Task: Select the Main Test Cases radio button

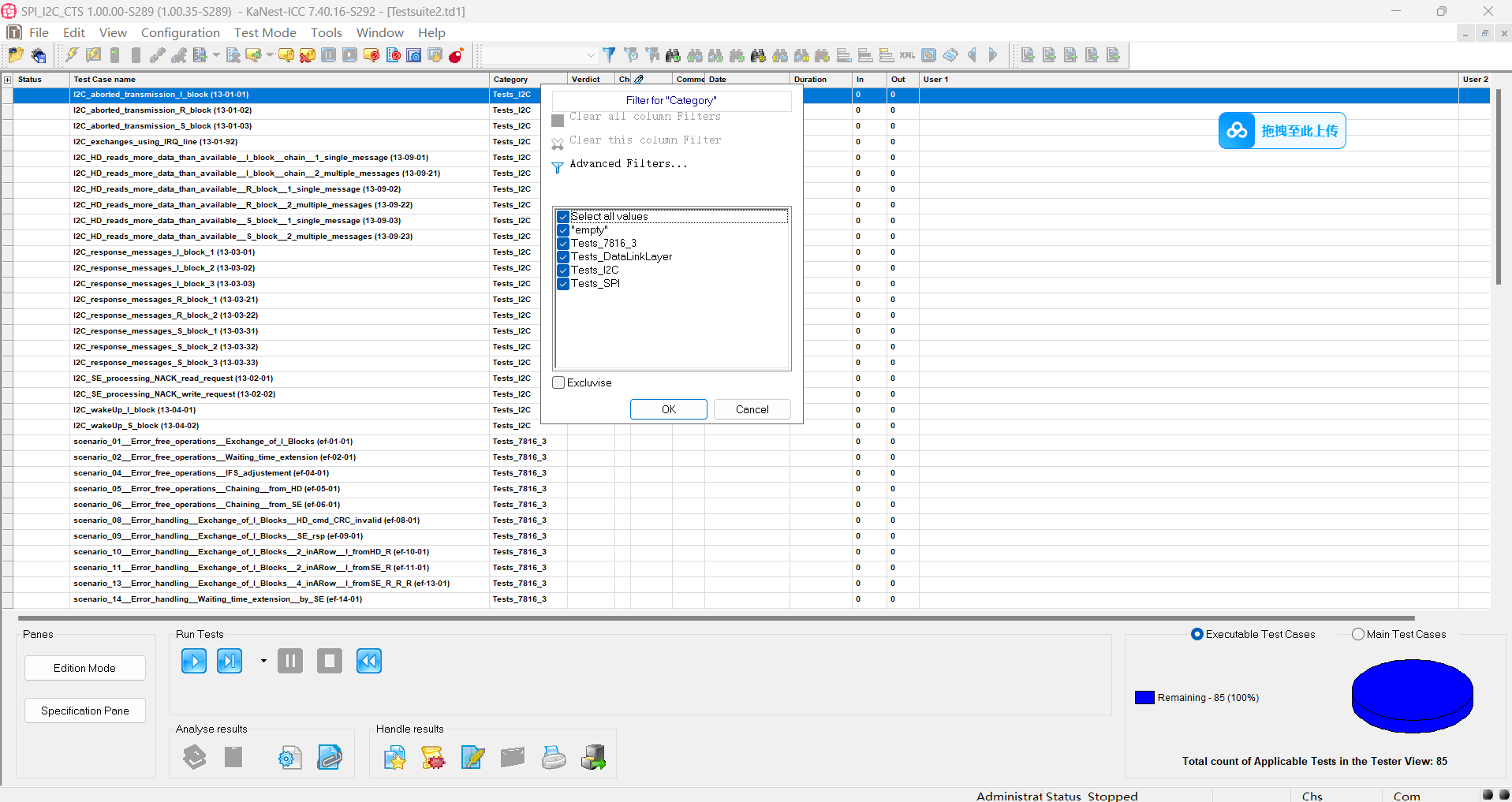Action: tap(1357, 635)
